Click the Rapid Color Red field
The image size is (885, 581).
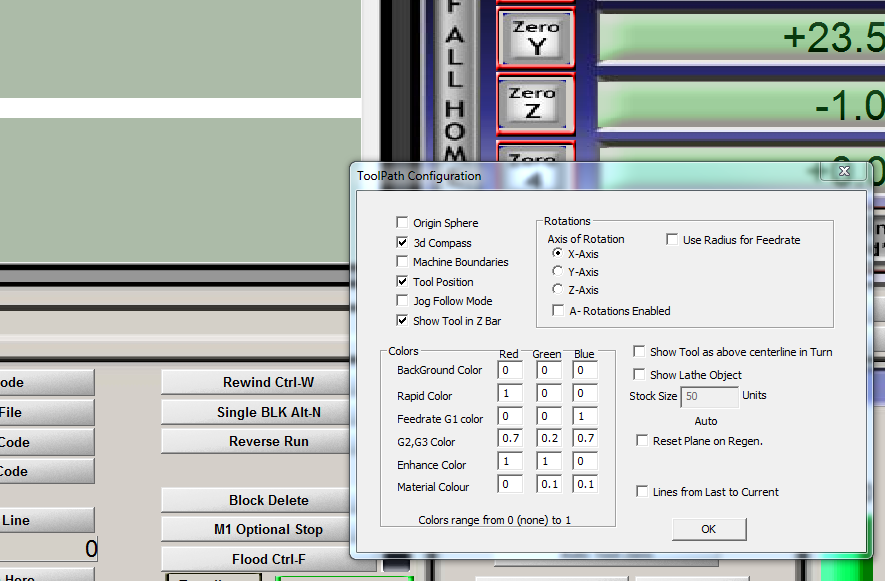tap(510, 395)
